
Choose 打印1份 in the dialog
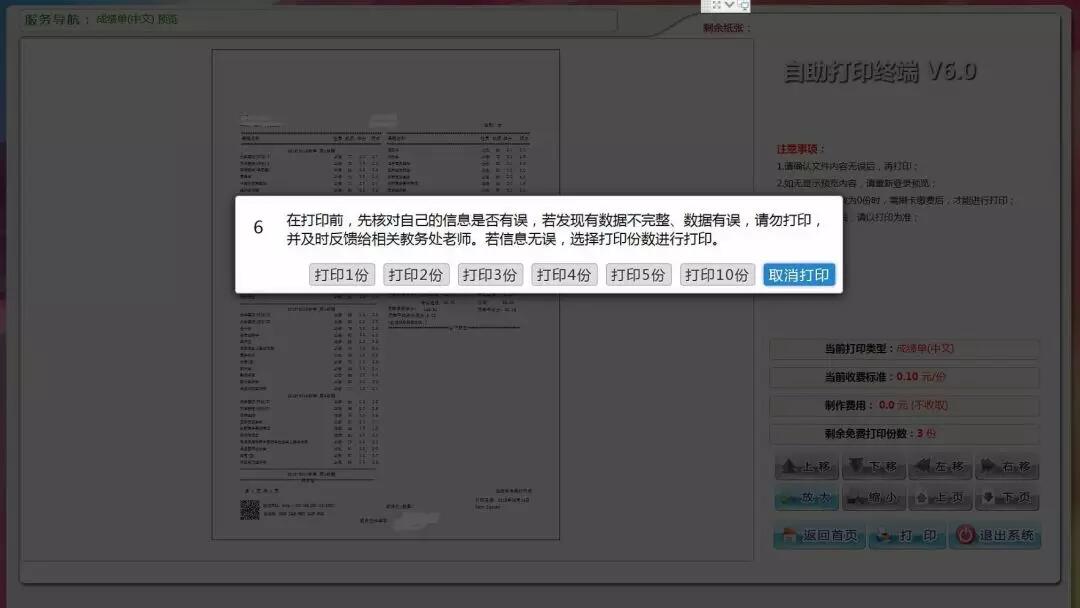coord(342,275)
